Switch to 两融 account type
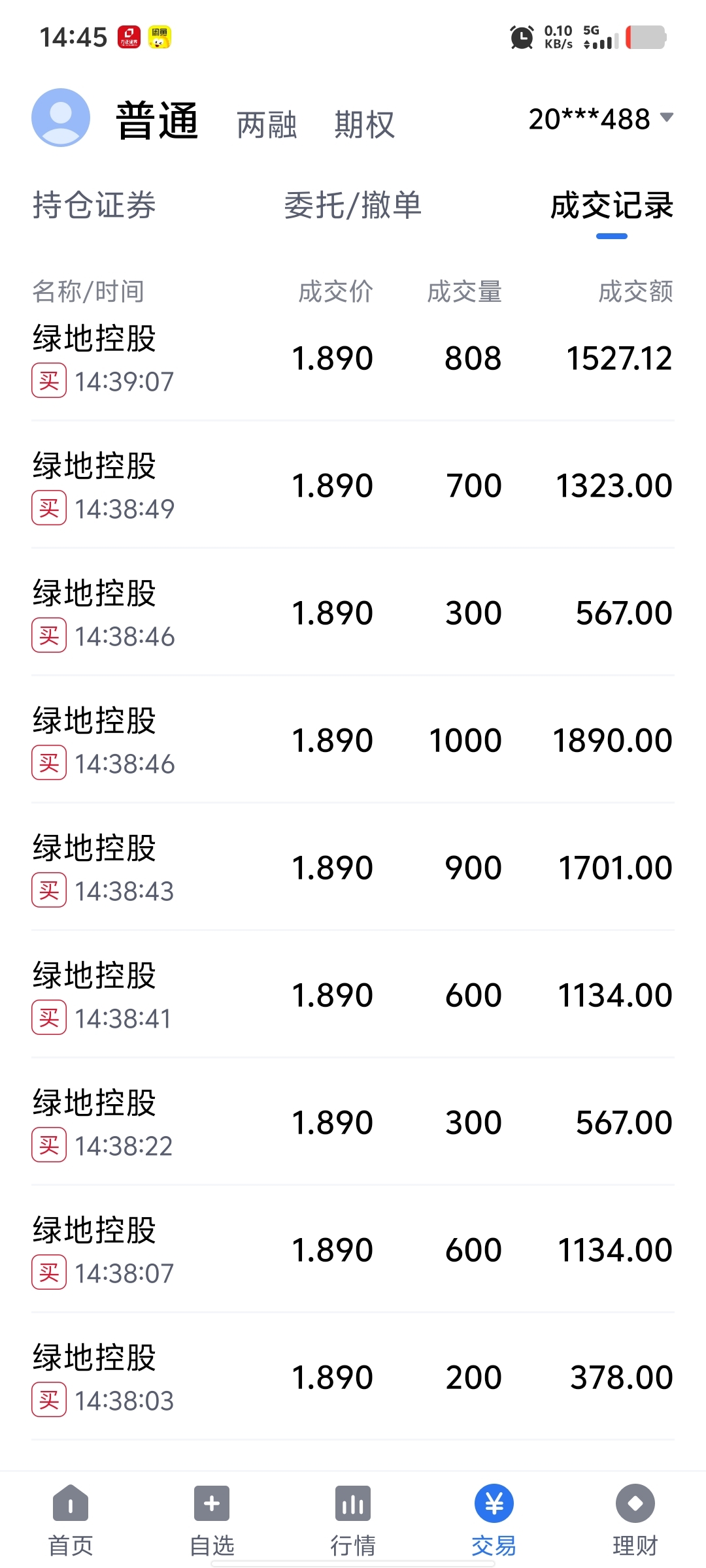Screen dimensions: 706x1568 267,124
